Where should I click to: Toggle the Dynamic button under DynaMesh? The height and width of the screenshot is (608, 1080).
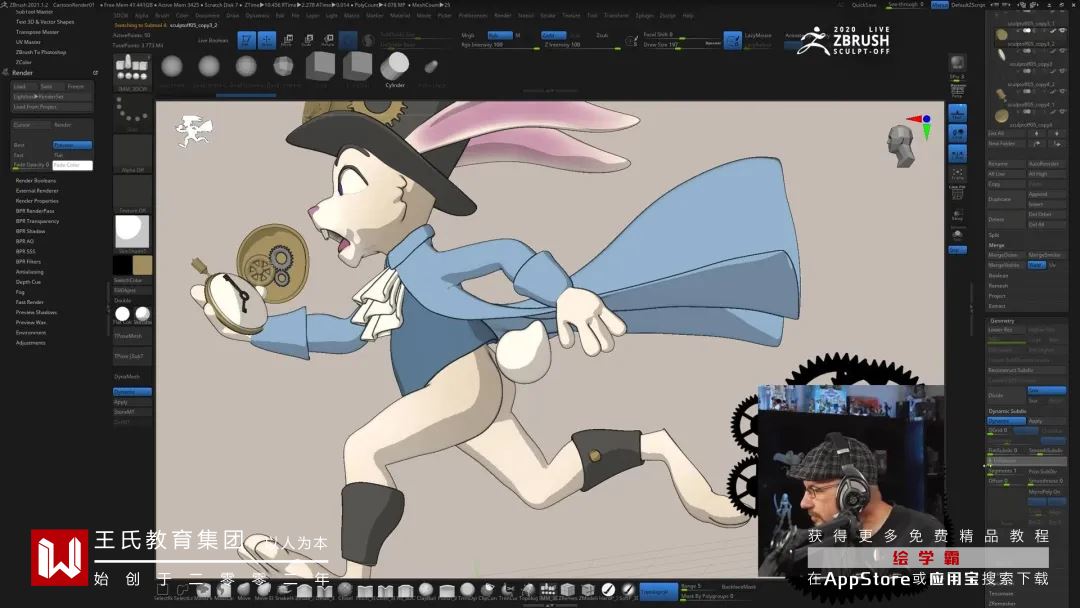132,392
